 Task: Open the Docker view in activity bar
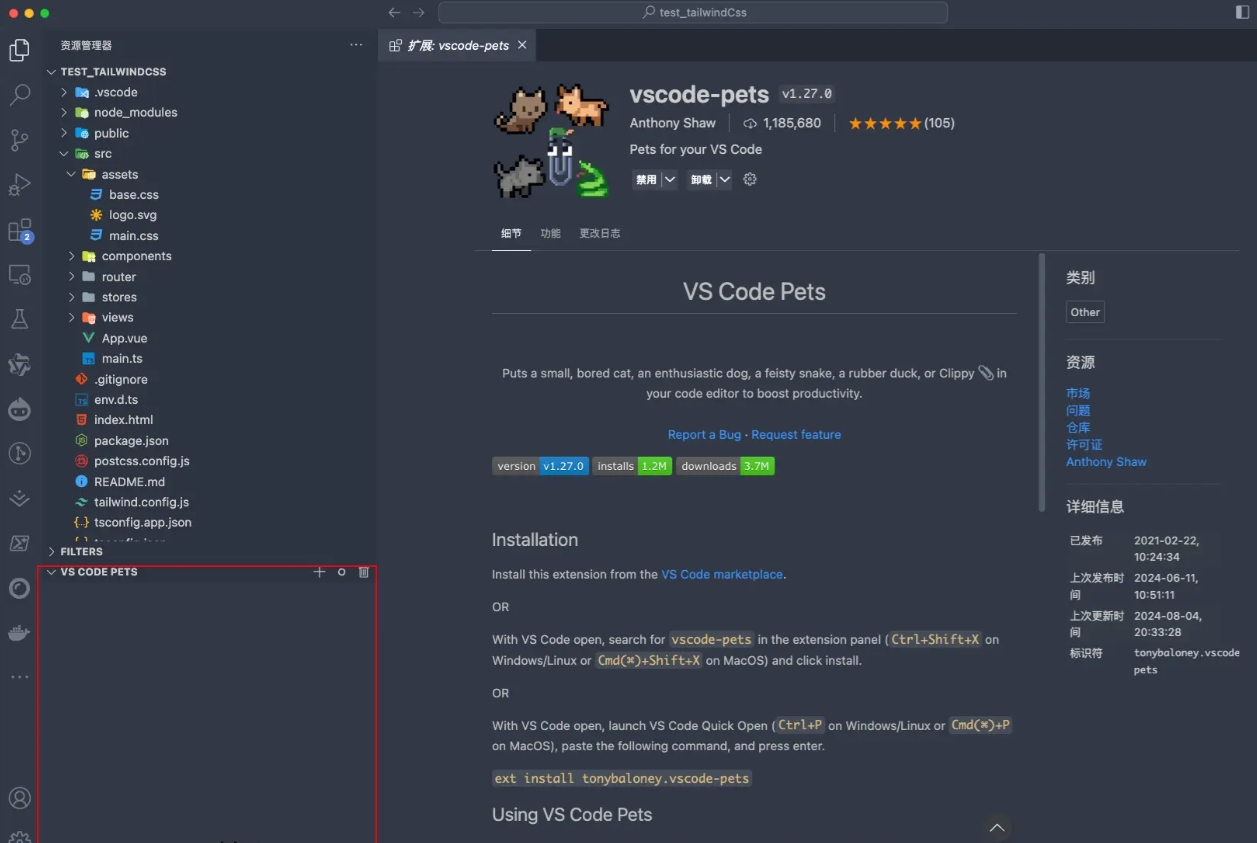(x=19, y=632)
